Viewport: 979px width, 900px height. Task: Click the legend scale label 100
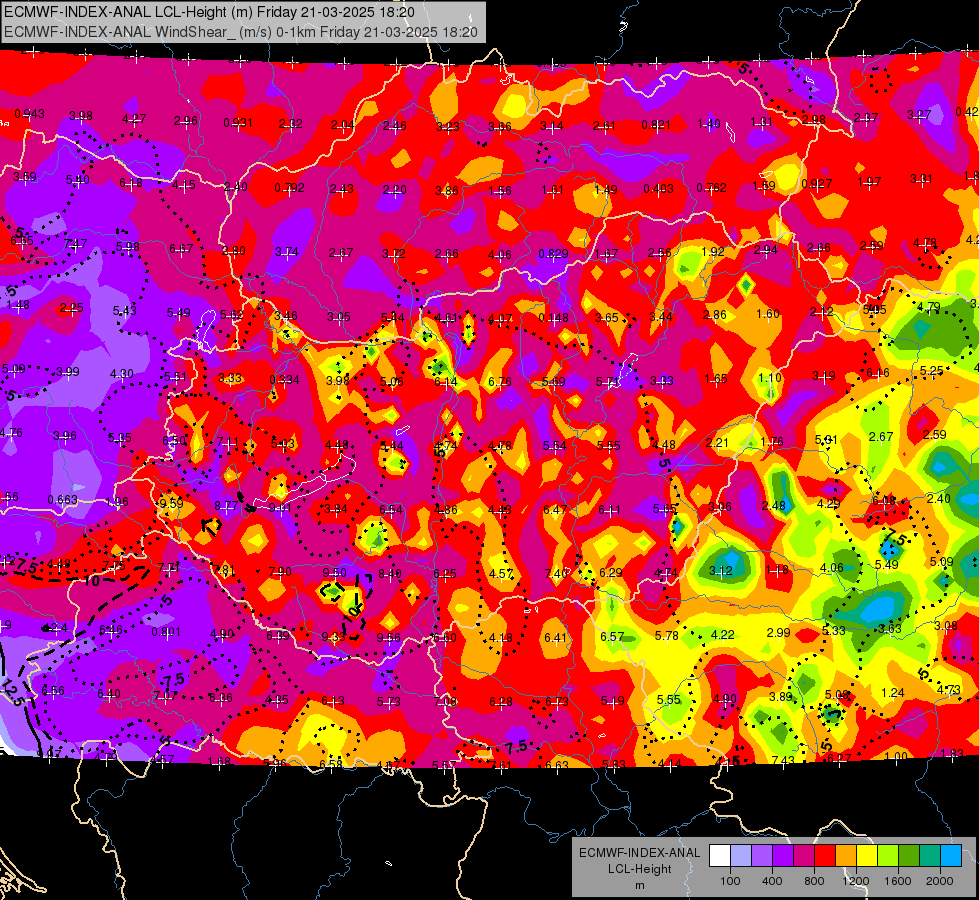[730, 881]
